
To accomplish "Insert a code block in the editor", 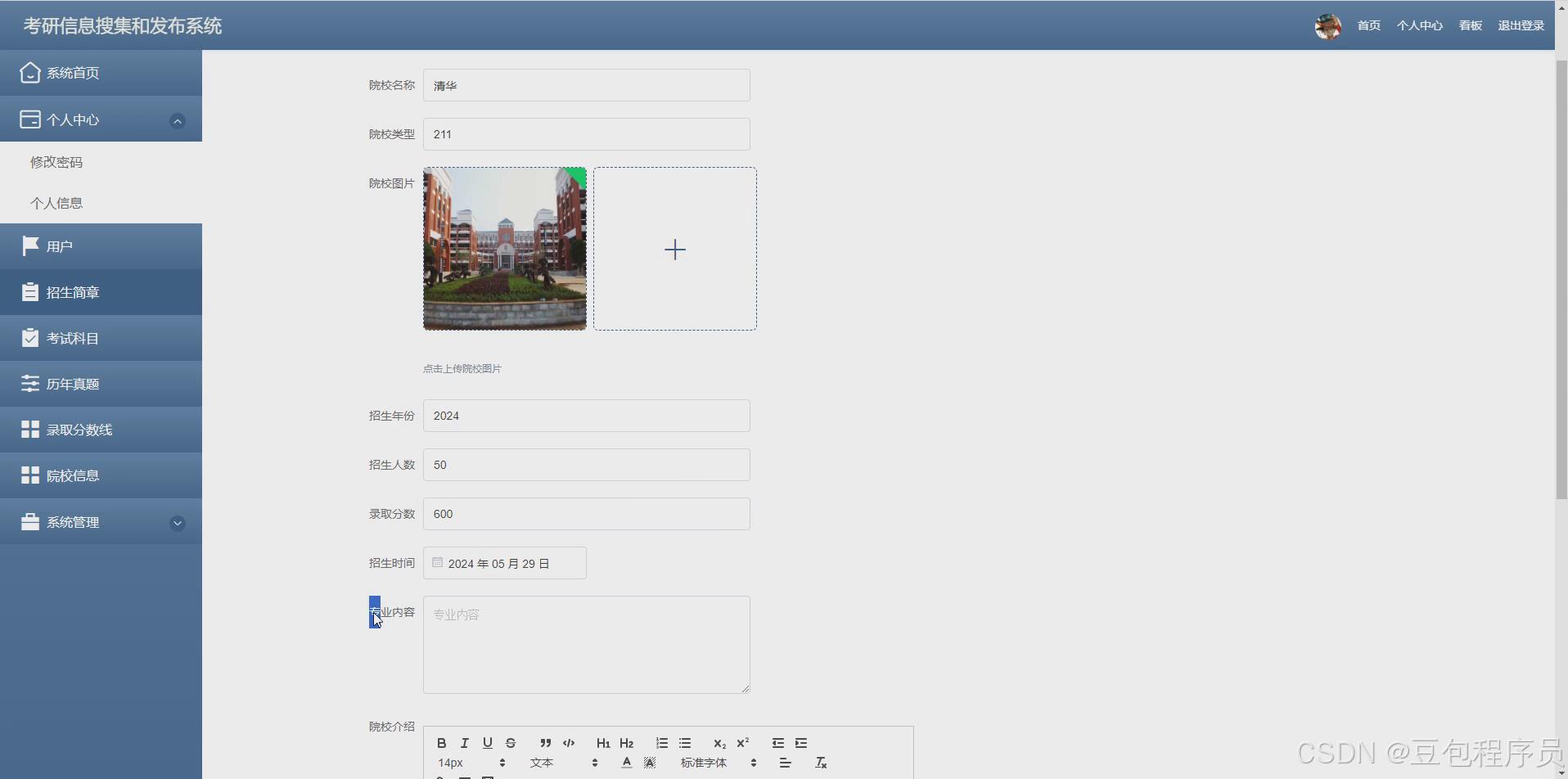I will (569, 743).
